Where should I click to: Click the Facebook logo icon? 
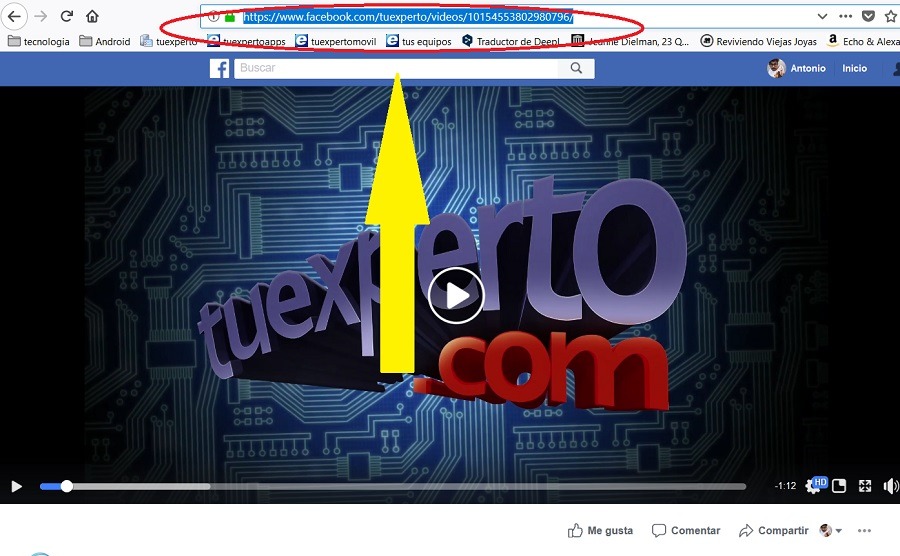pyautogui.click(x=219, y=68)
